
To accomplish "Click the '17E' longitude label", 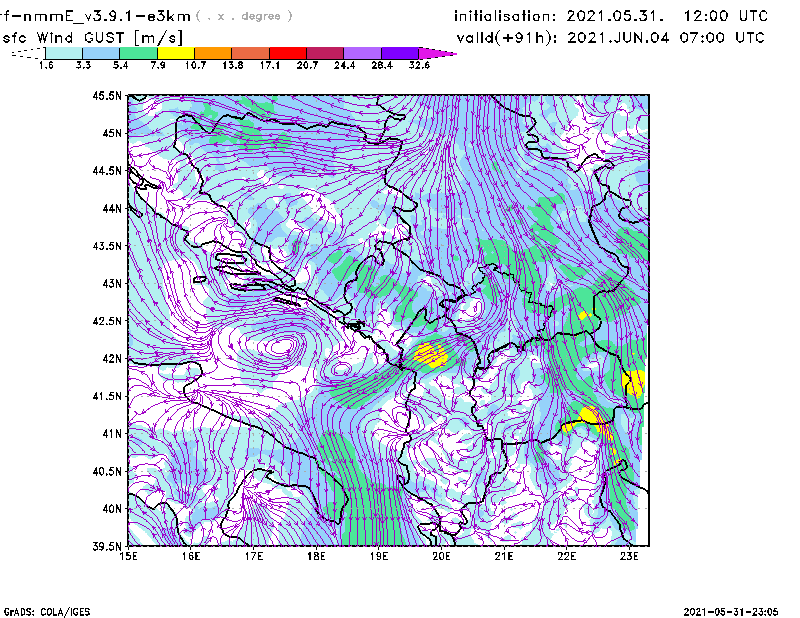I will pyautogui.click(x=254, y=556).
